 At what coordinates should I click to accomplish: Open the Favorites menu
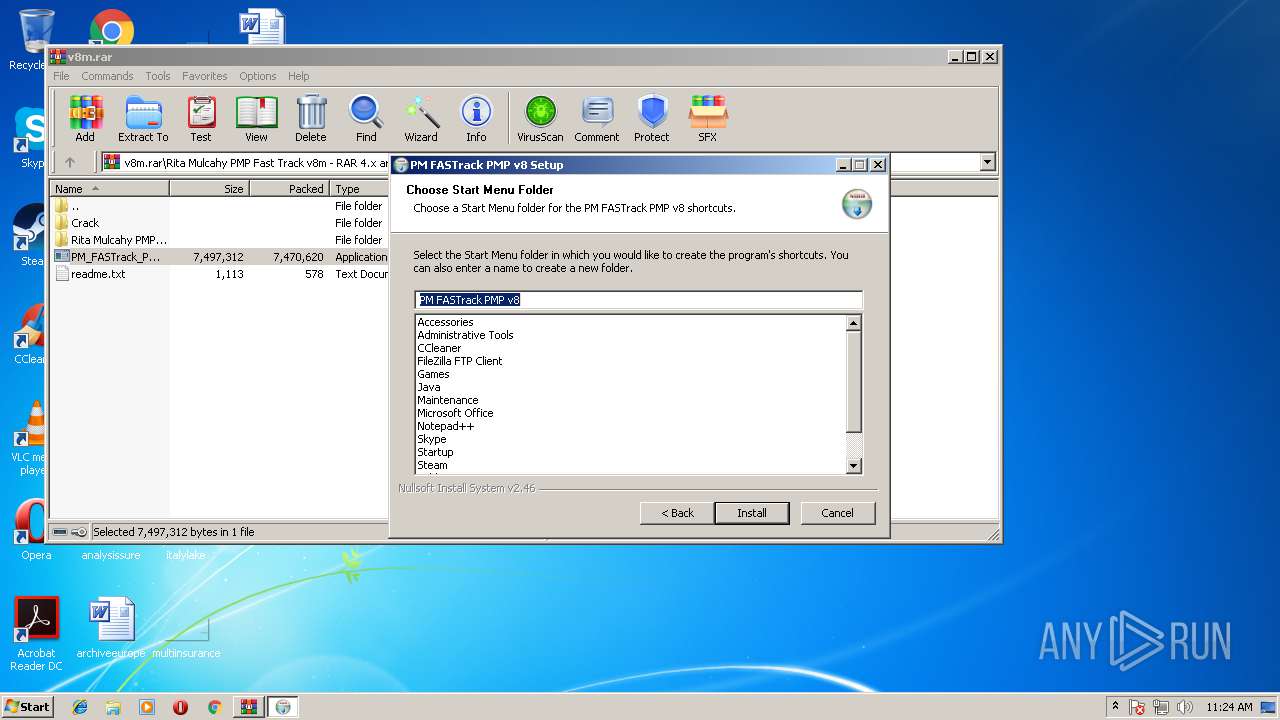click(x=205, y=76)
